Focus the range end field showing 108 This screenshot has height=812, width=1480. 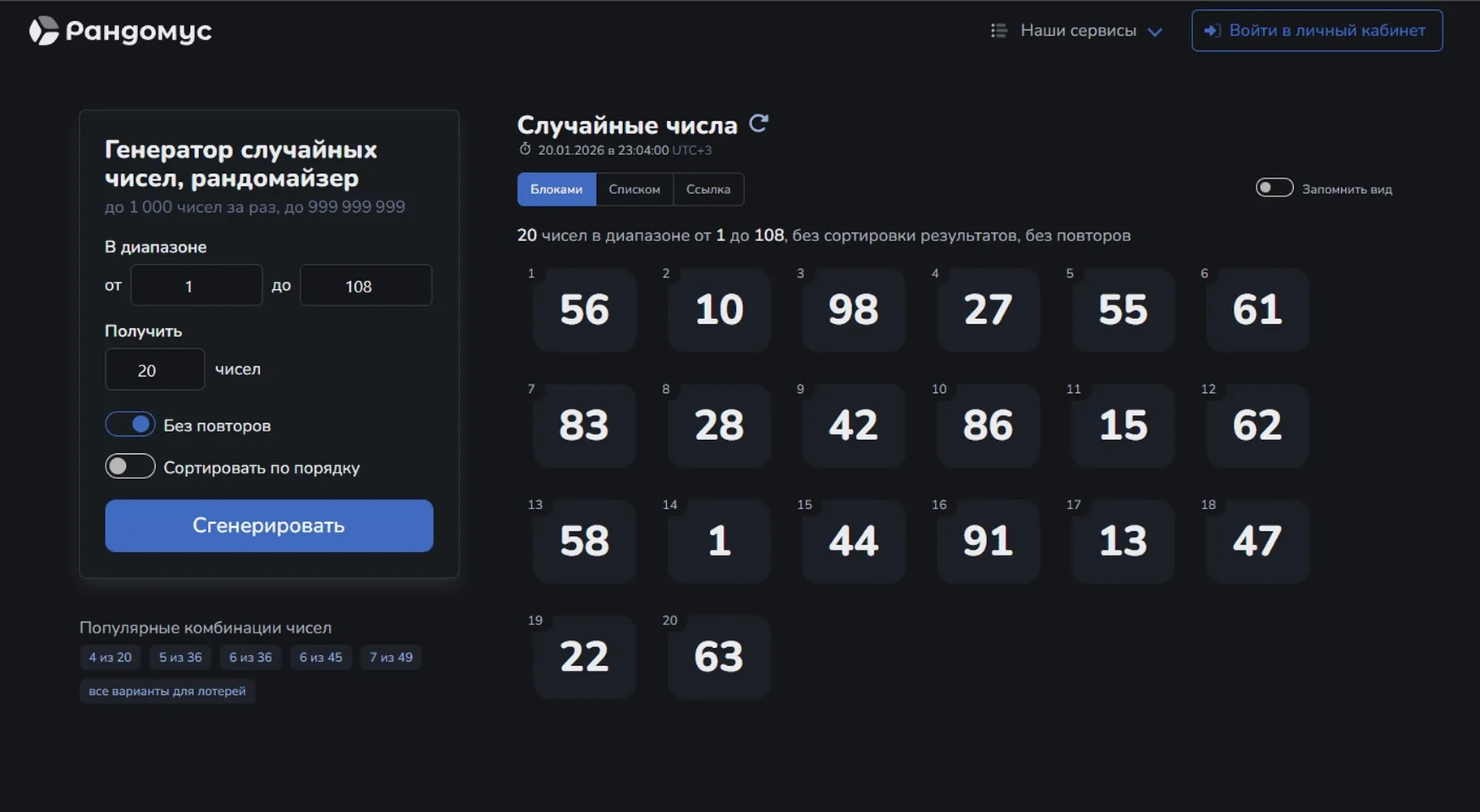[x=366, y=285]
